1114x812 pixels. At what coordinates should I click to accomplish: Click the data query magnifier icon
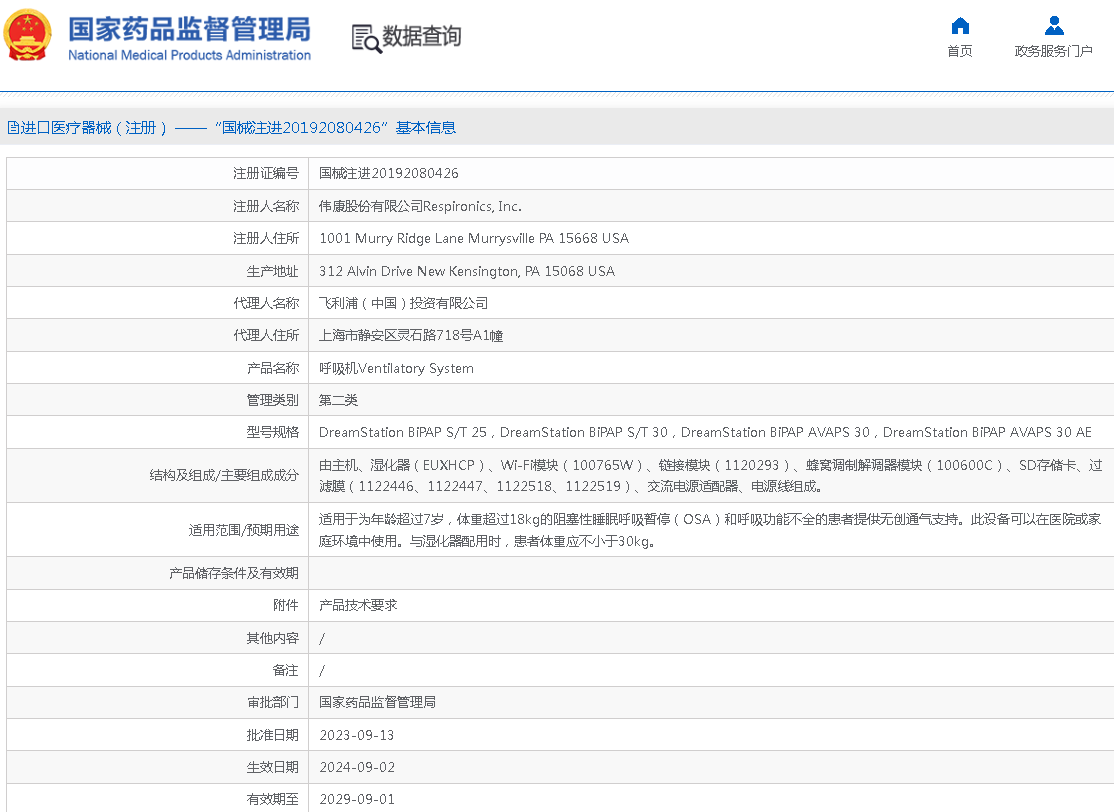point(366,38)
